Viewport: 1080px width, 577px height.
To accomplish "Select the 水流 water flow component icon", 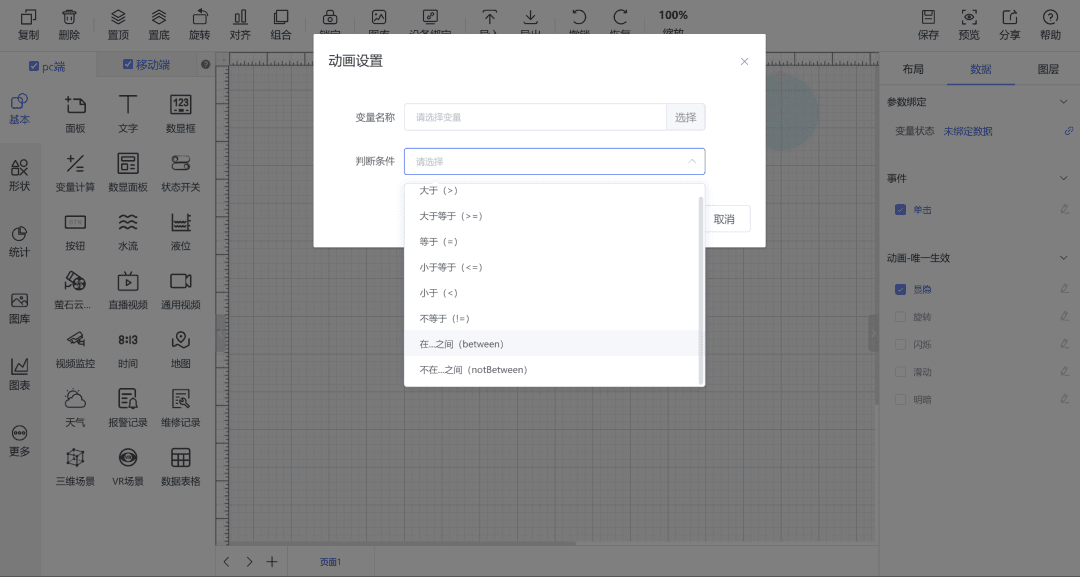I will point(127,222).
